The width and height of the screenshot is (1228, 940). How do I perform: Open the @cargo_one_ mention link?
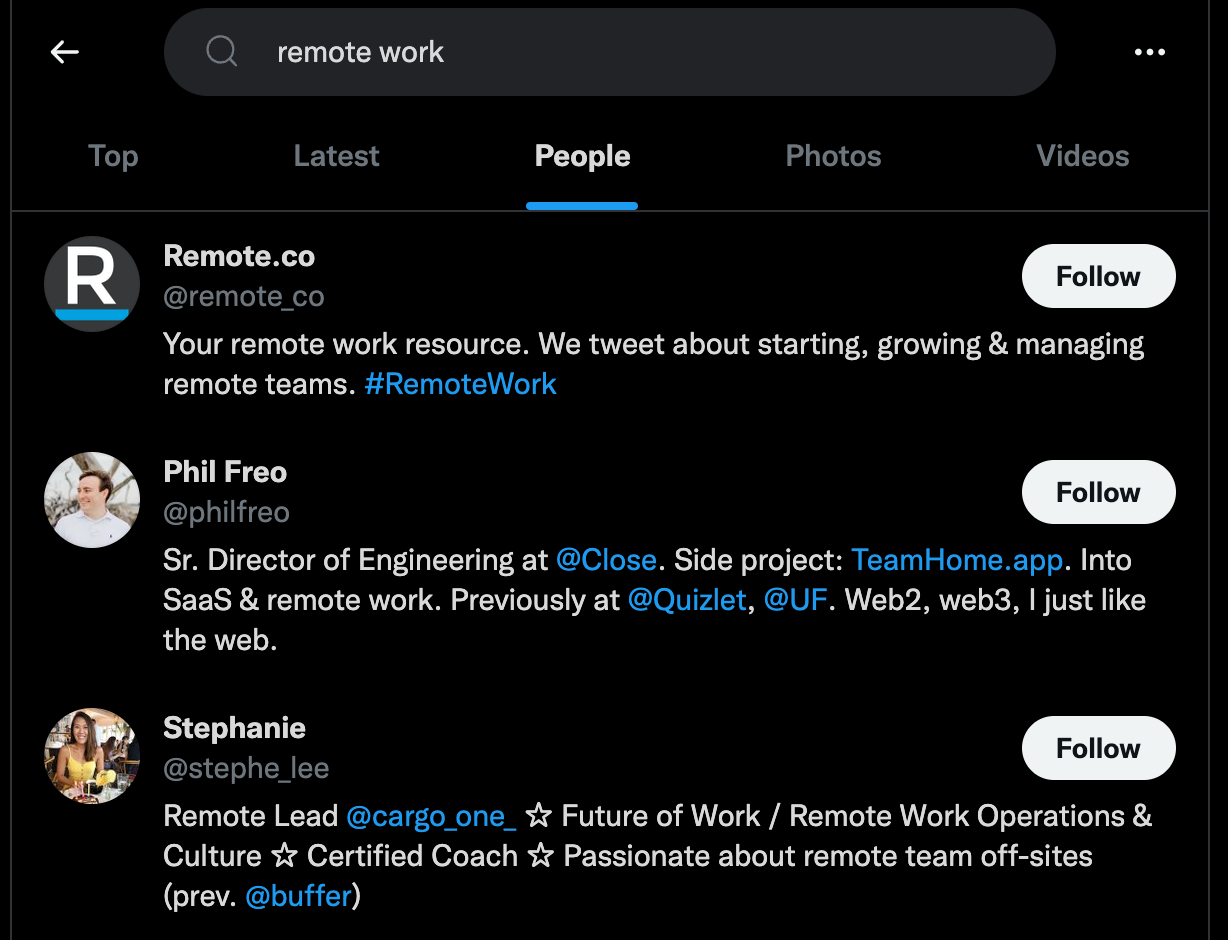(x=431, y=816)
